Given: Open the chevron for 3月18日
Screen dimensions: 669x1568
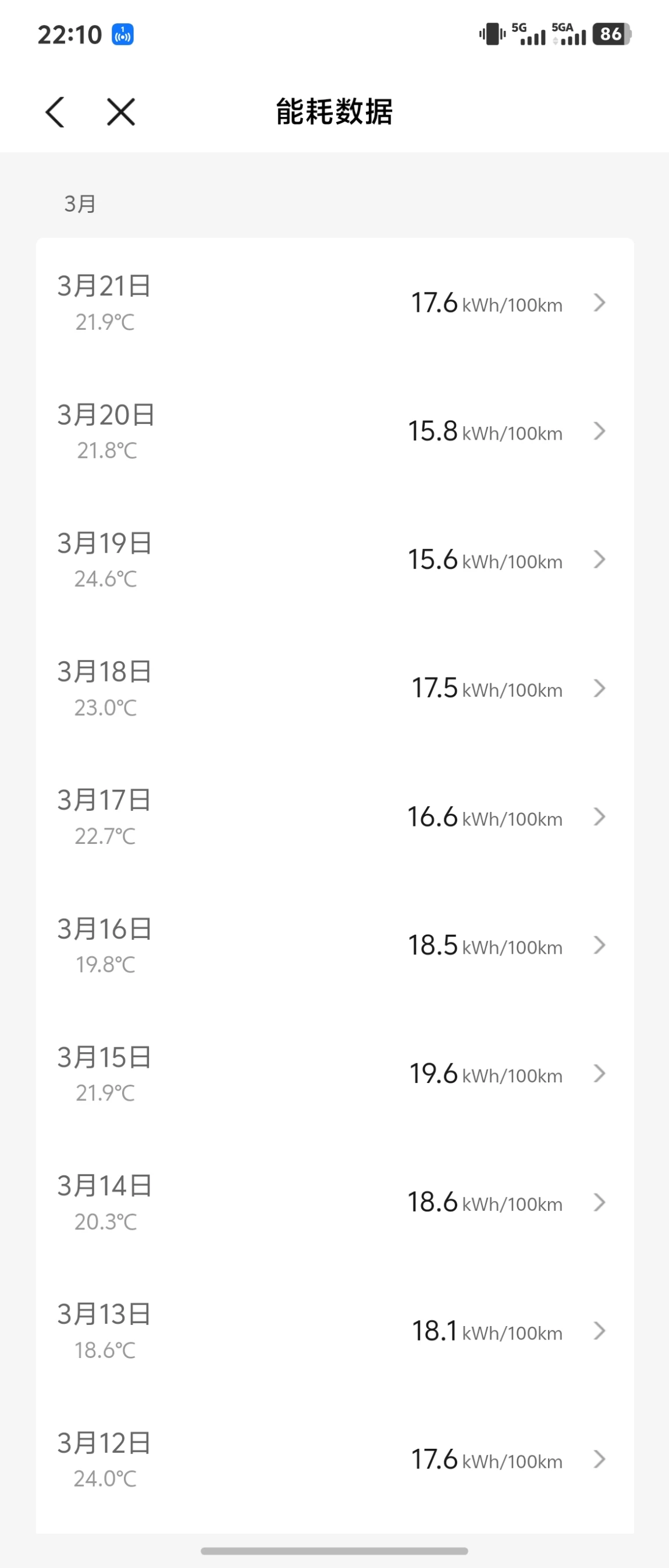Looking at the screenshot, I should point(599,689).
